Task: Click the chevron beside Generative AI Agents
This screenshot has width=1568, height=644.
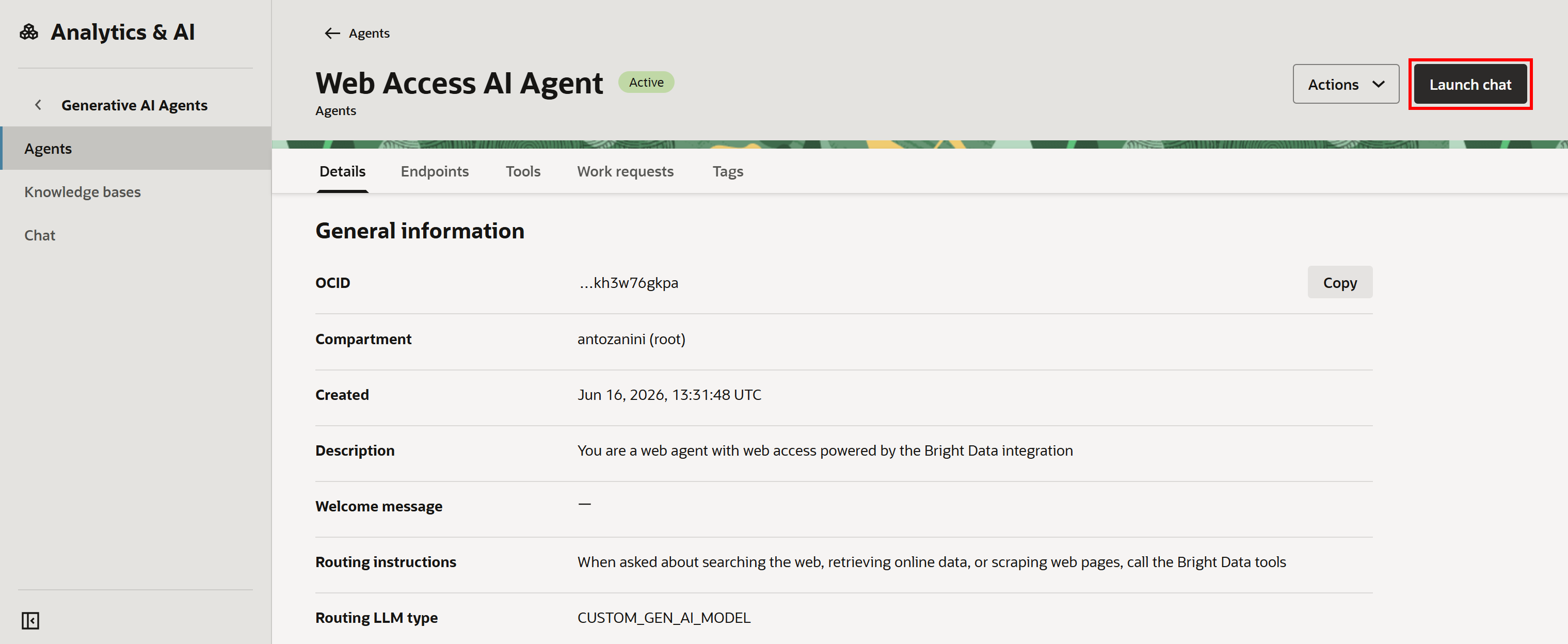Action: point(38,105)
